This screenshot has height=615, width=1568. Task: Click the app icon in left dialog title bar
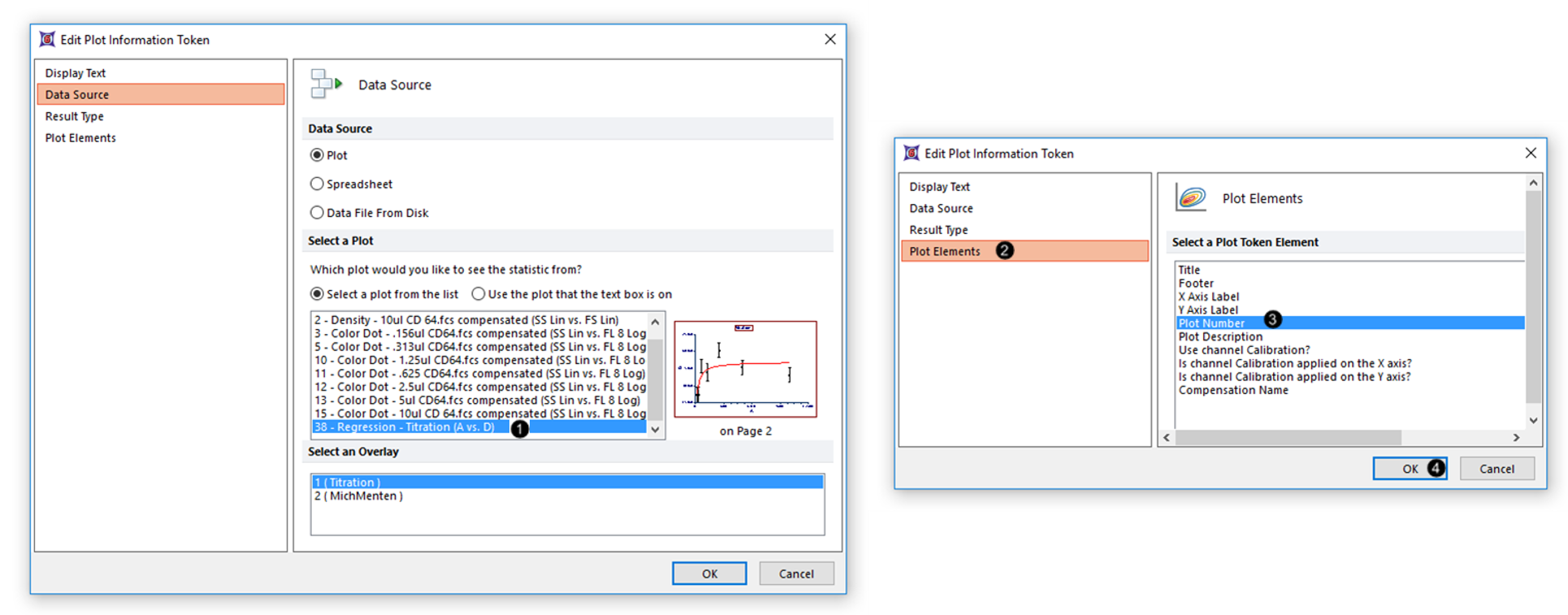click(47, 39)
